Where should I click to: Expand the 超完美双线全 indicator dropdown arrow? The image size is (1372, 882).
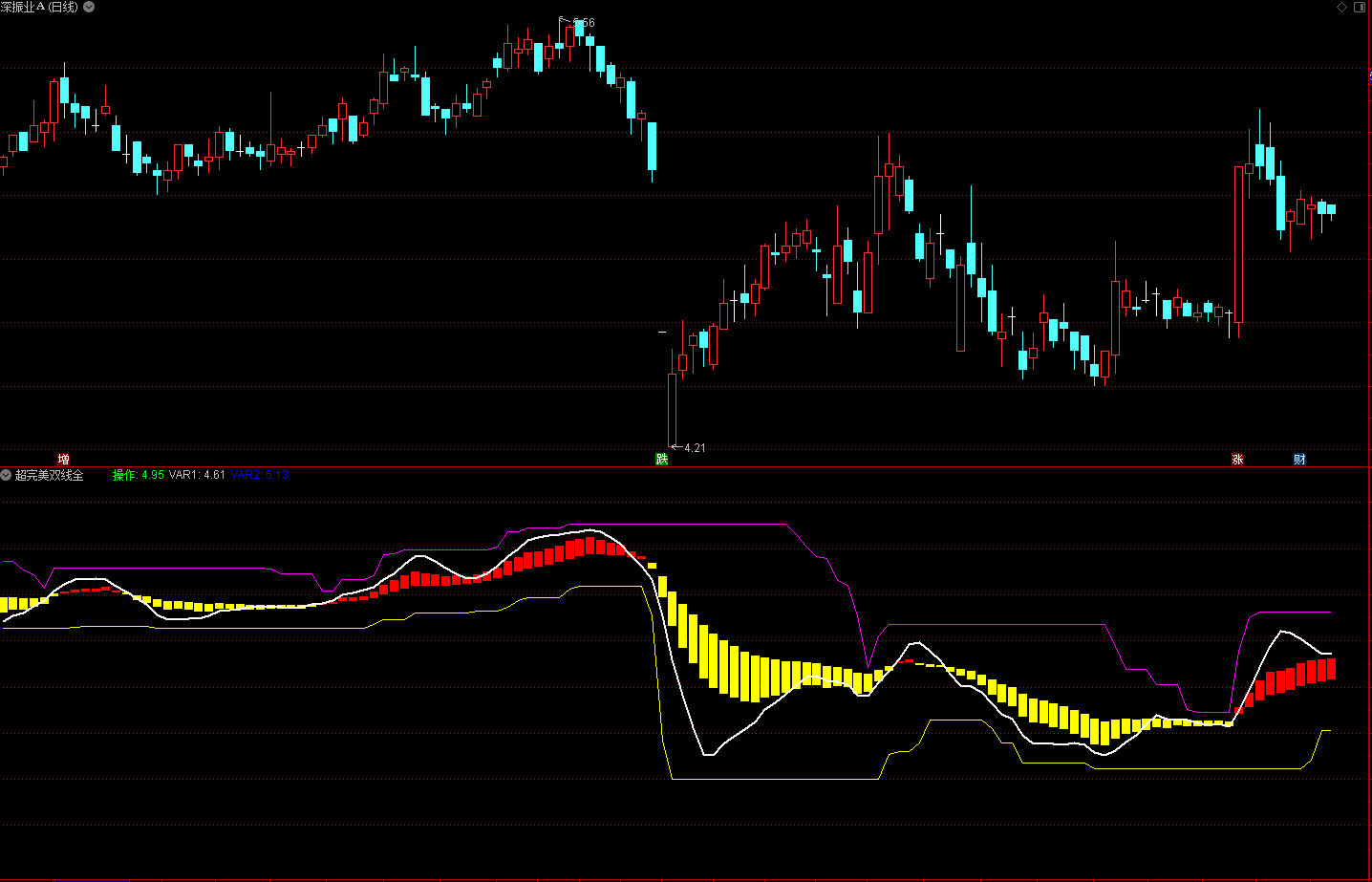(6, 475)
